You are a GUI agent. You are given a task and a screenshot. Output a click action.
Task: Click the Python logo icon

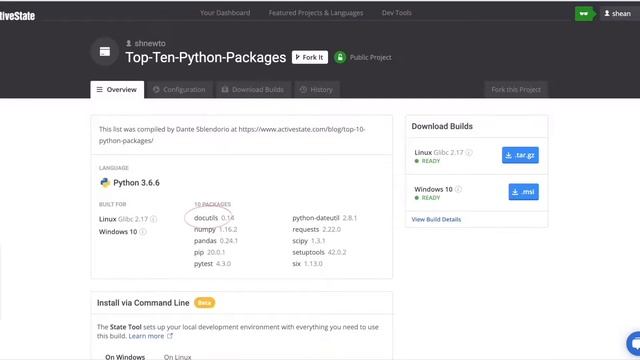[x=105, y=182]
